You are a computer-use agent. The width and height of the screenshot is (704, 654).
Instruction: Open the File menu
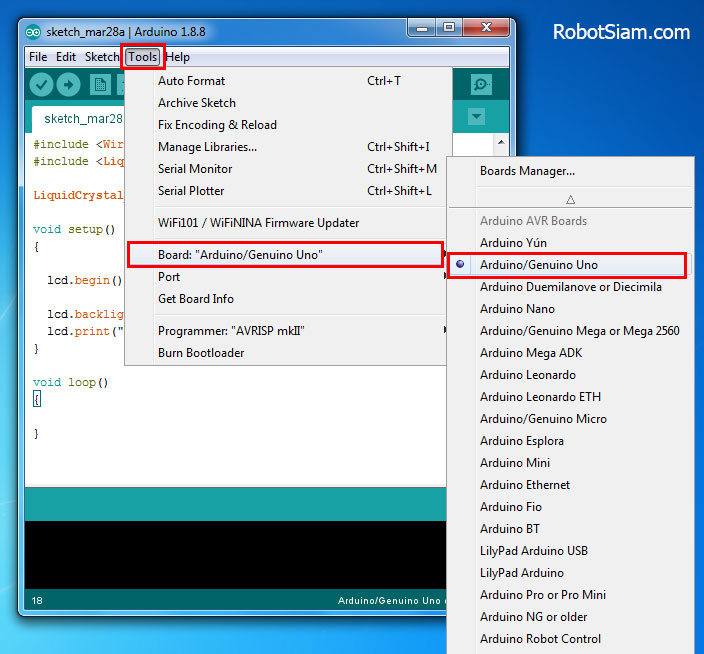38,57
